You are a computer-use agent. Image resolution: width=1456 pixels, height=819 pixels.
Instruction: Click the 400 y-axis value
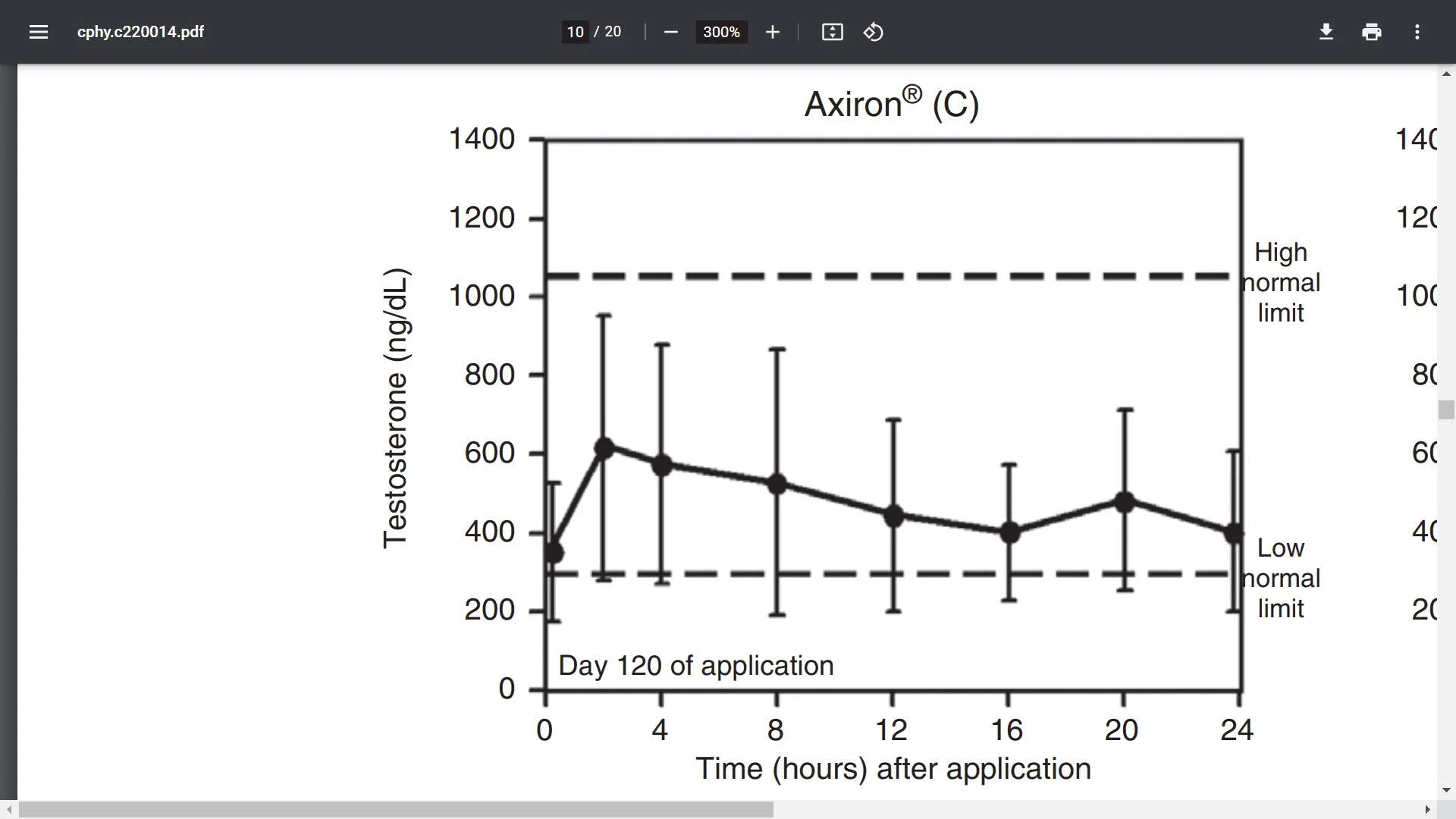pyautogui.click(x=490, y=532)
